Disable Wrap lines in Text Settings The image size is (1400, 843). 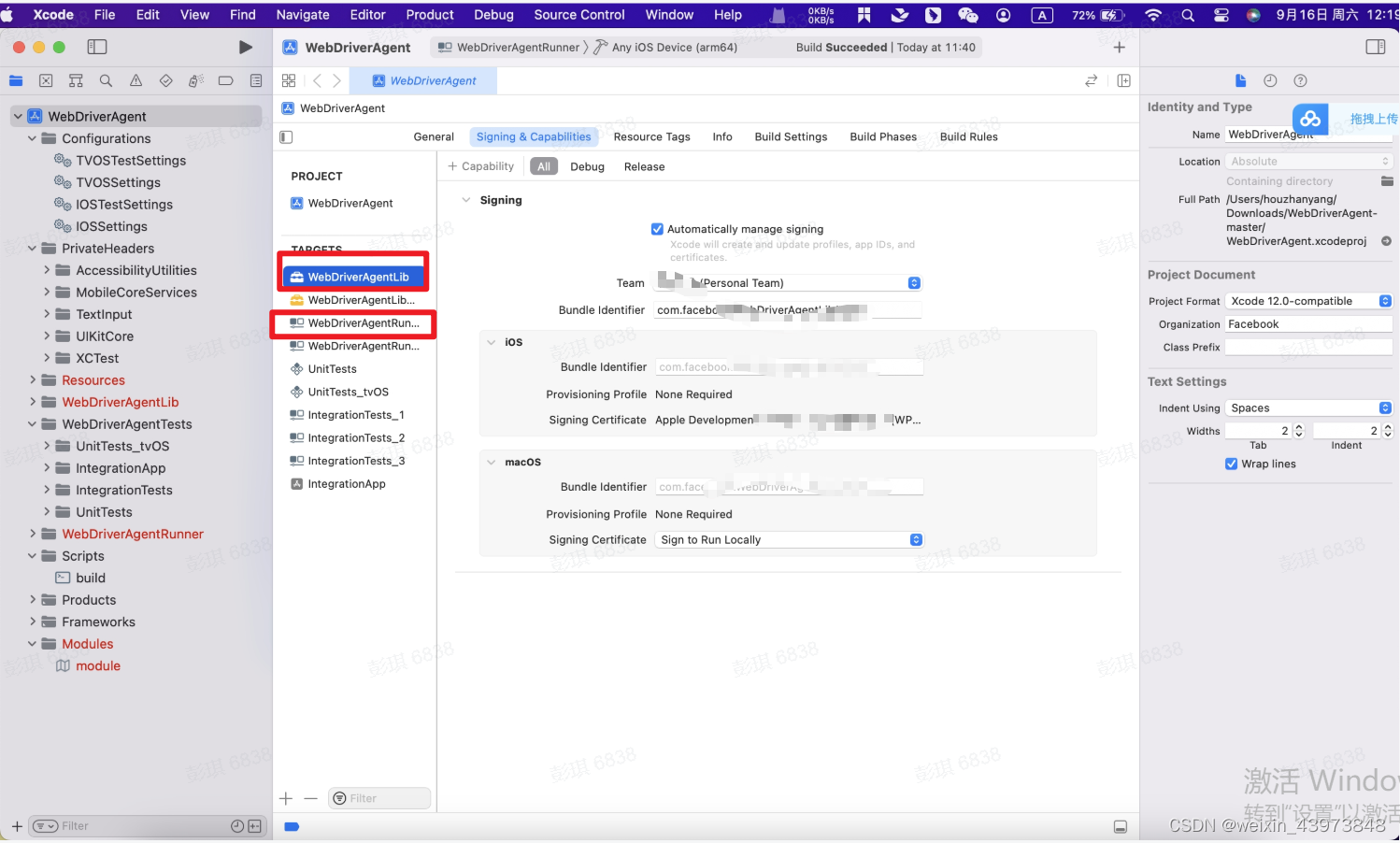point(1232,464)
